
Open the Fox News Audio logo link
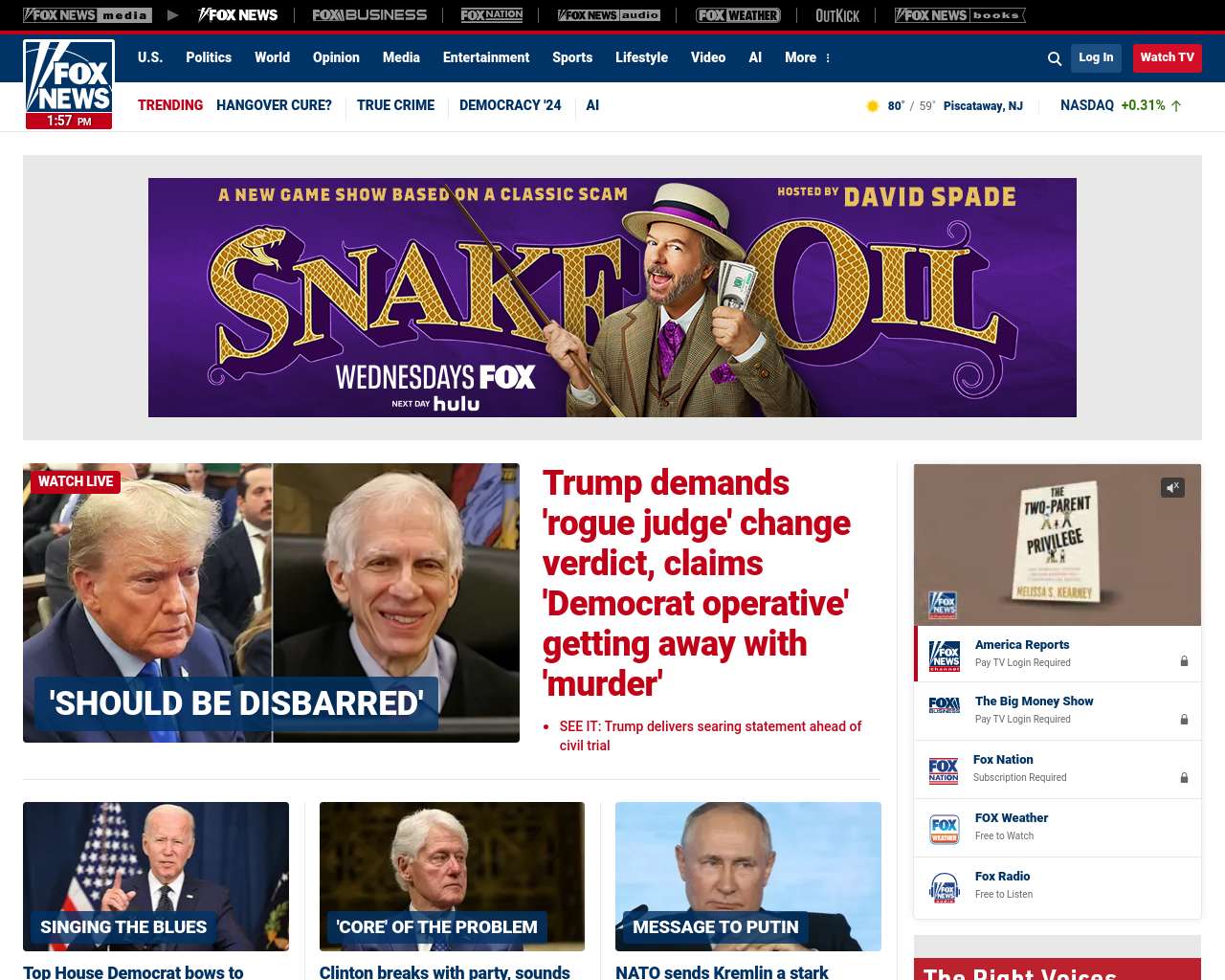pyautogui.click(x=609, y=15)
